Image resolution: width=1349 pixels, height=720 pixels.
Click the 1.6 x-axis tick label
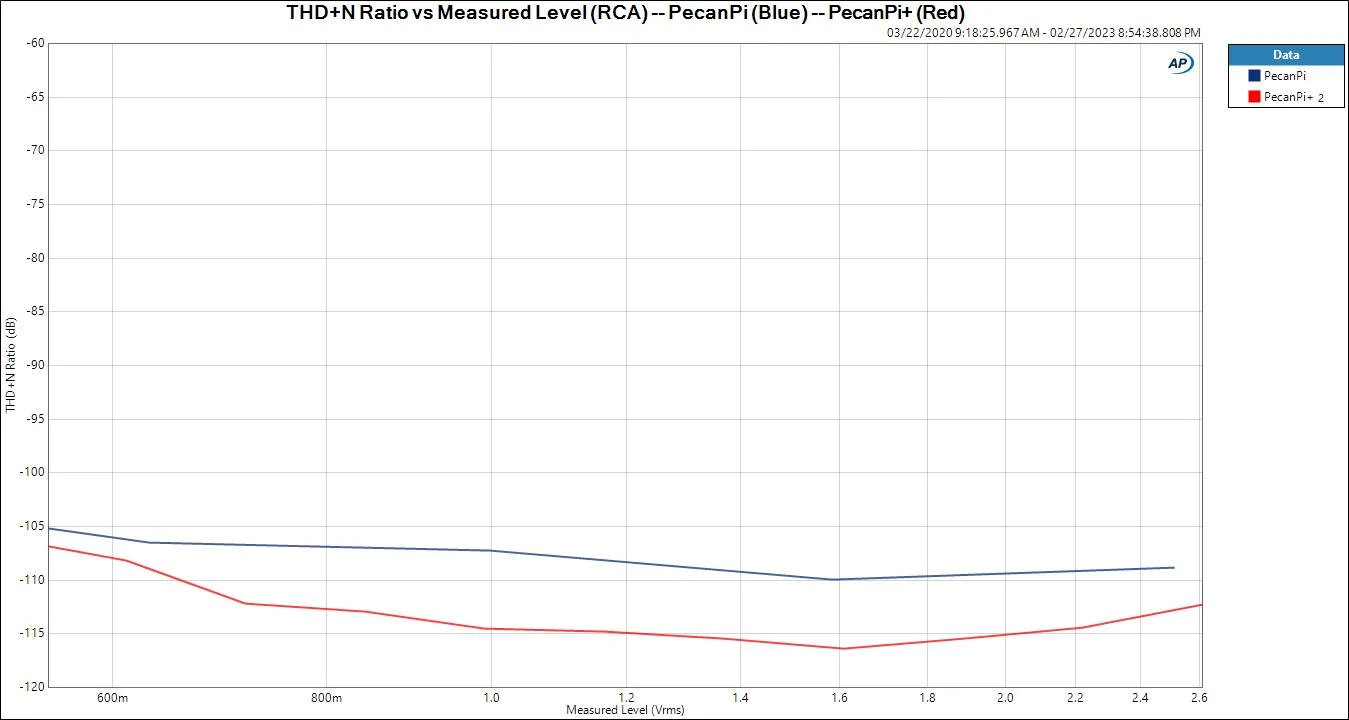pos(840,698)
